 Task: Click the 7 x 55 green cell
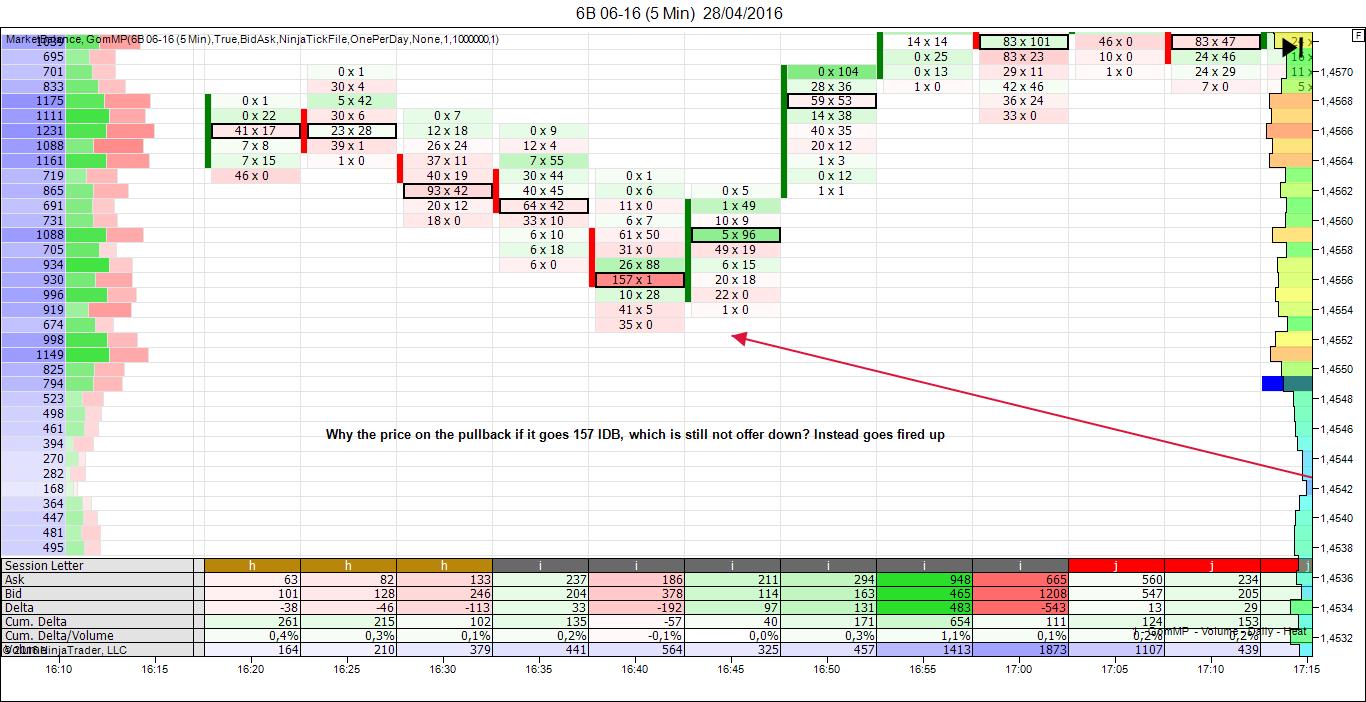click(543, 161)
